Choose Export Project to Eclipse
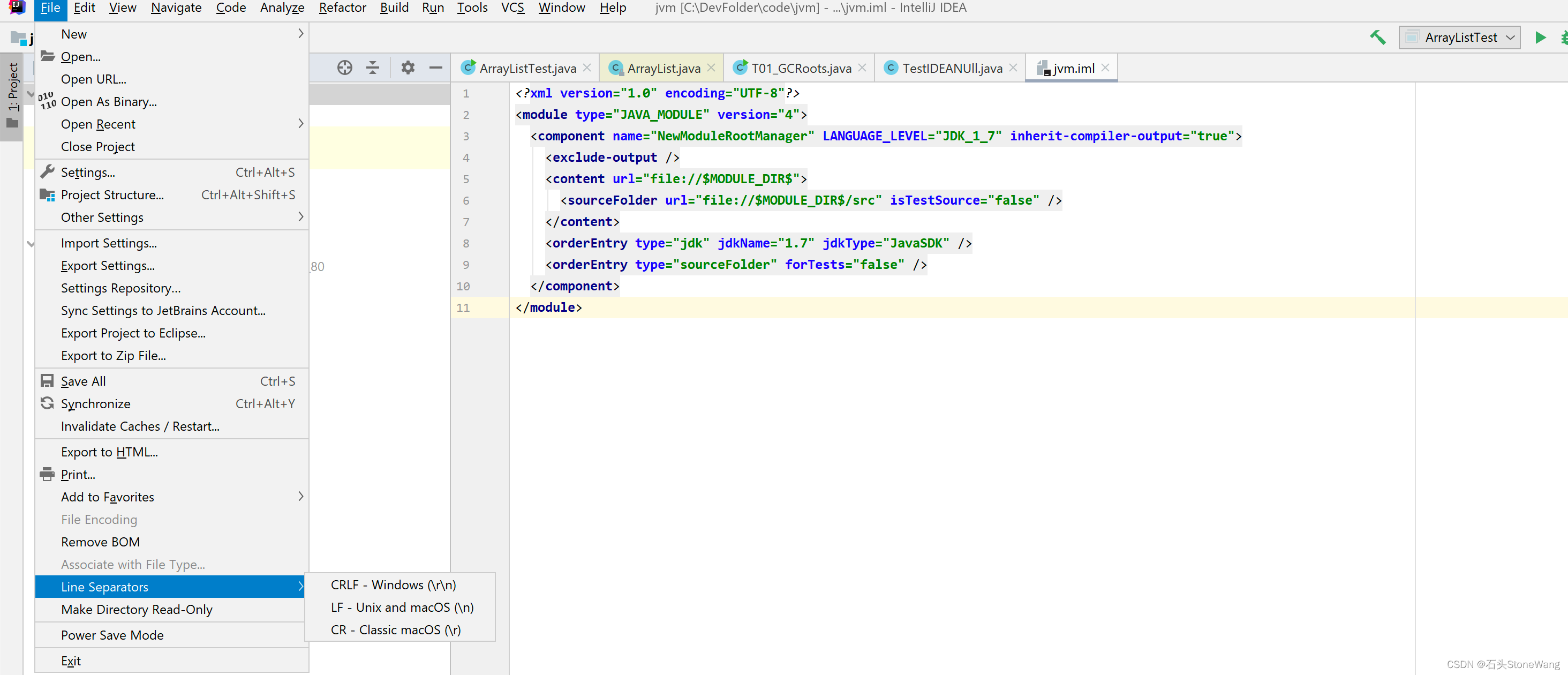Viewport: 1568px width, 675px height. pyautogui.click(x=172, y=333)
